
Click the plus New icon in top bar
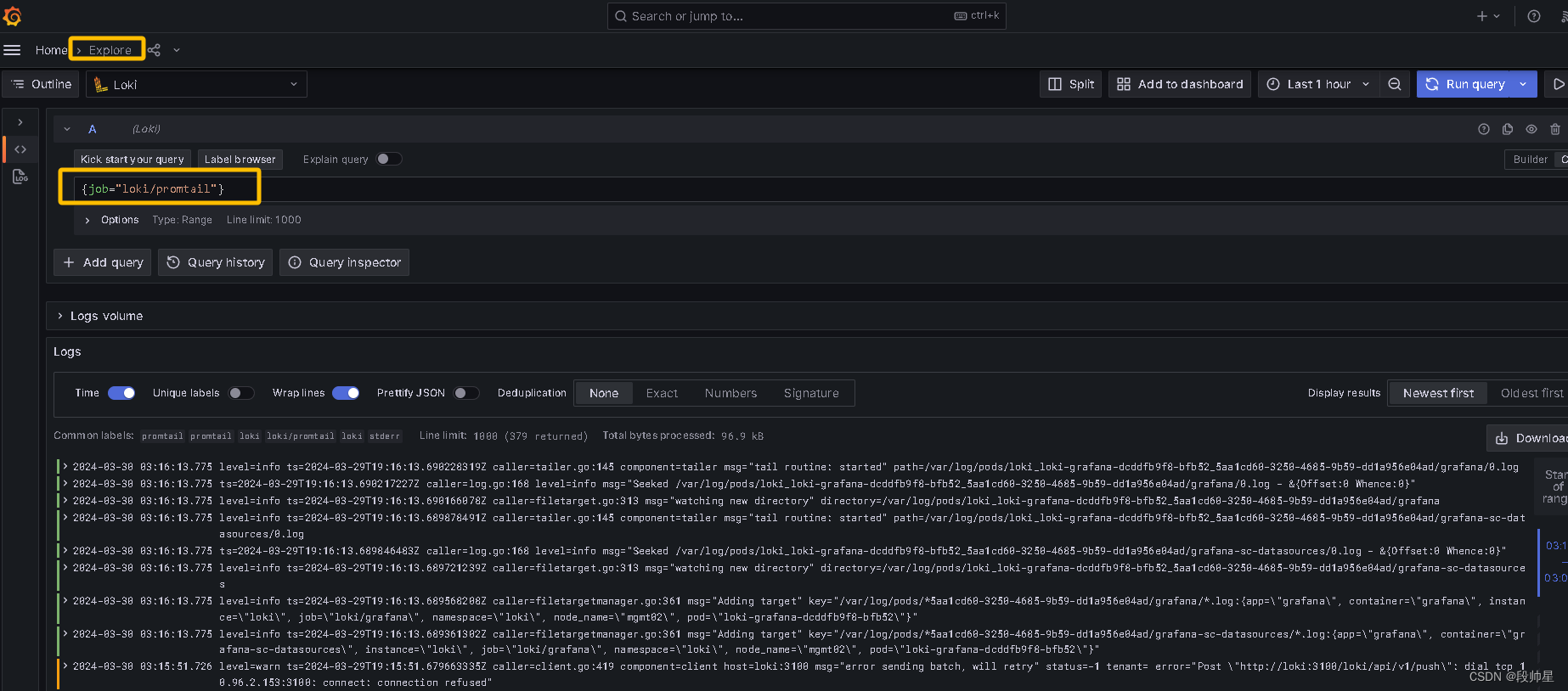point(1481,16)
